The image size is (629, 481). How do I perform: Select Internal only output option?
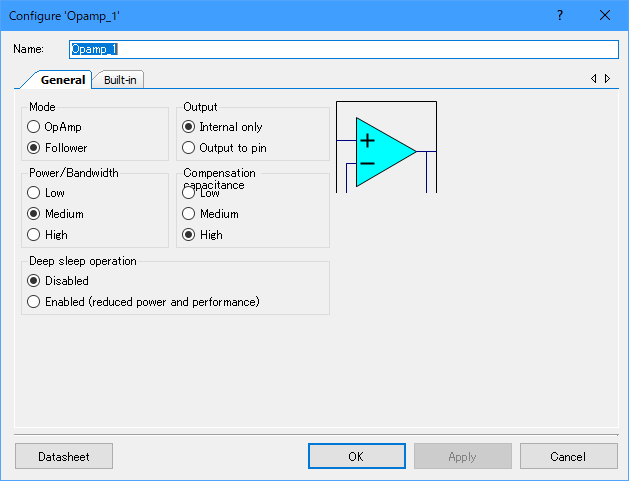click(189, 127)
